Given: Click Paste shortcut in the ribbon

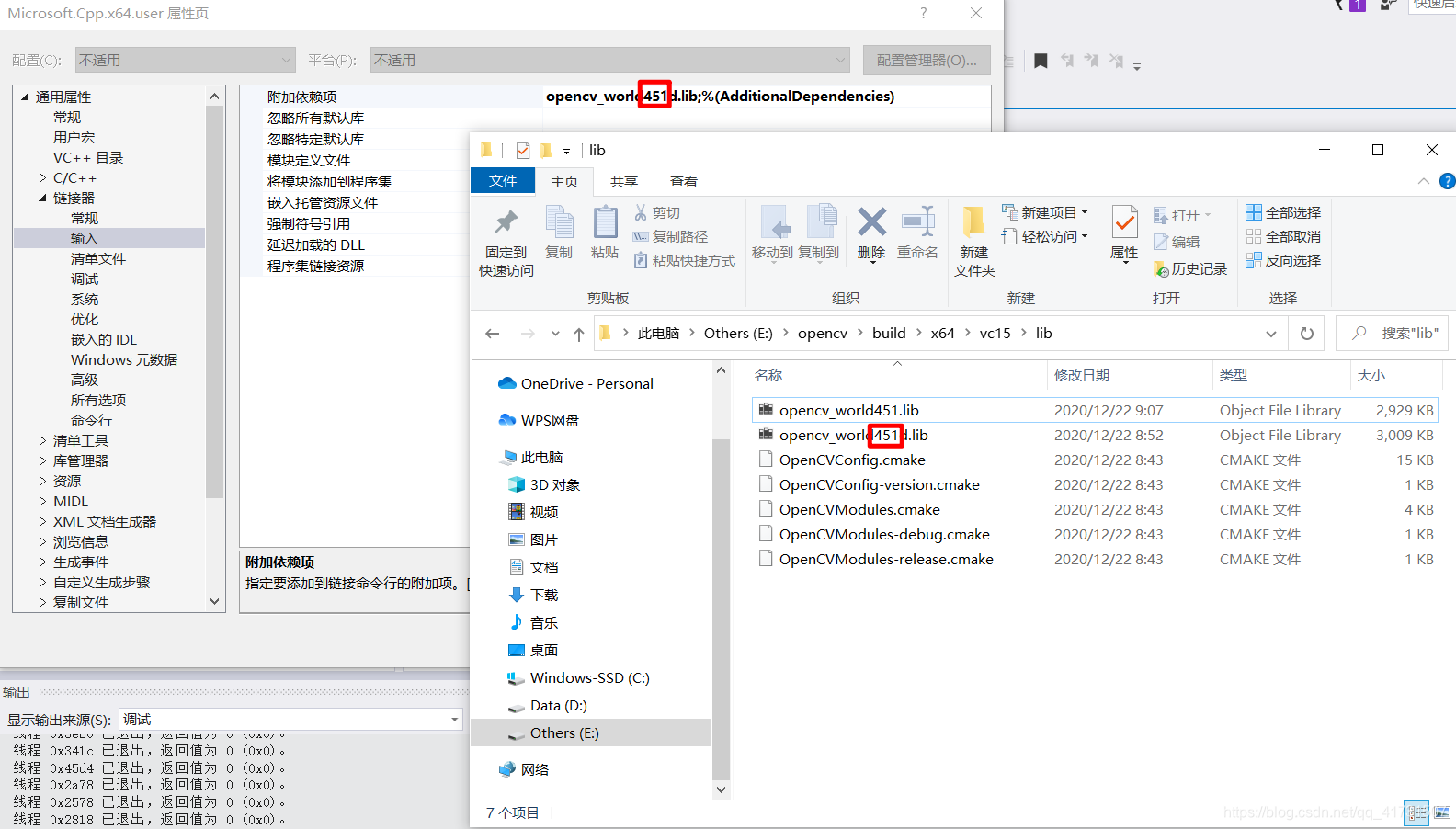Looking at the screenshot, I should (x=685, y=260).
